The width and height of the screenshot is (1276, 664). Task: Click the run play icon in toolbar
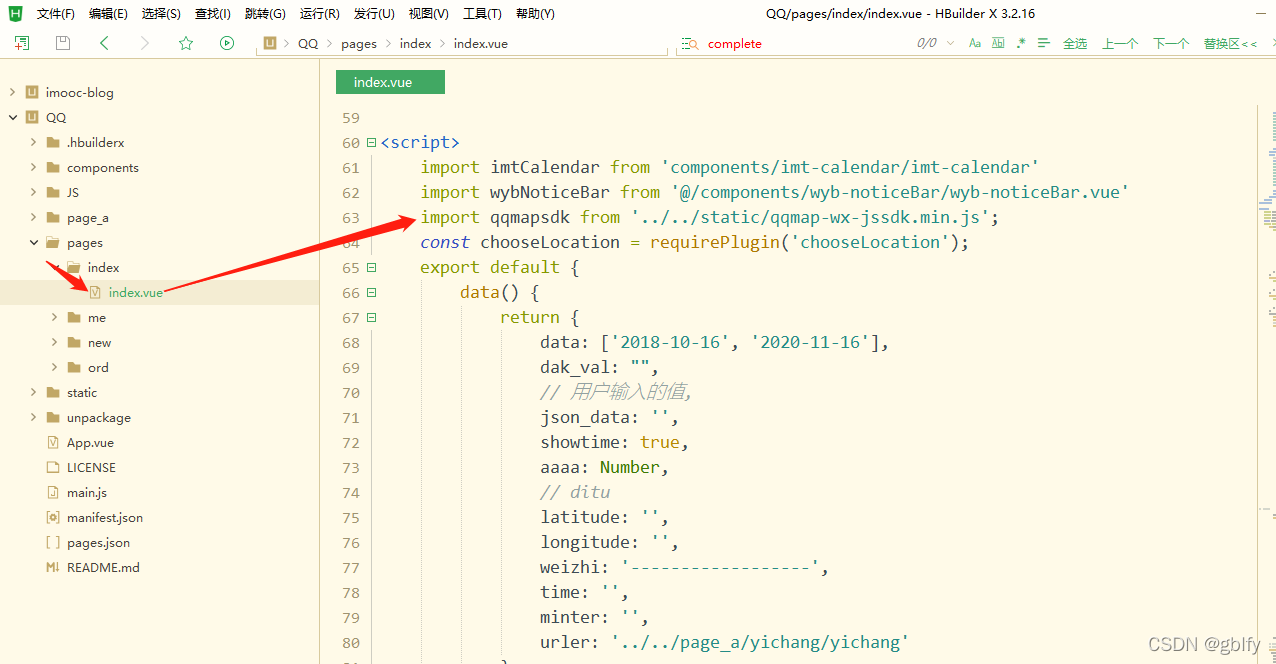click(x=227, y=43)
